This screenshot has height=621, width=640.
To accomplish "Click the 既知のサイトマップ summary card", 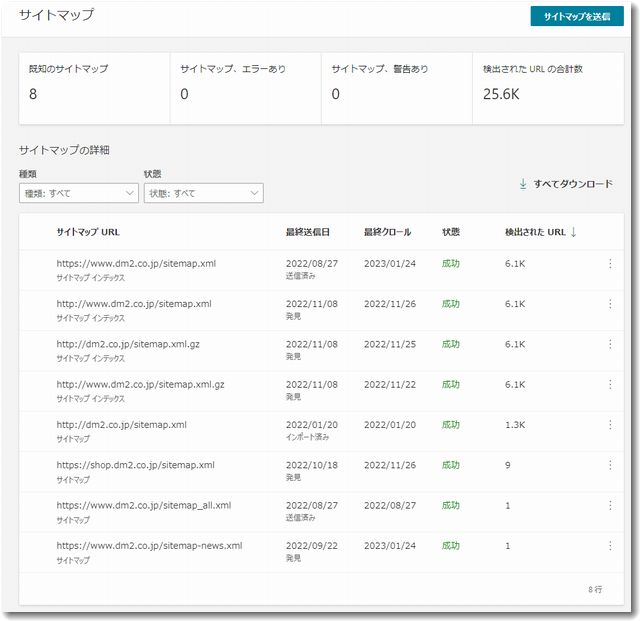I will pos(95,82).
